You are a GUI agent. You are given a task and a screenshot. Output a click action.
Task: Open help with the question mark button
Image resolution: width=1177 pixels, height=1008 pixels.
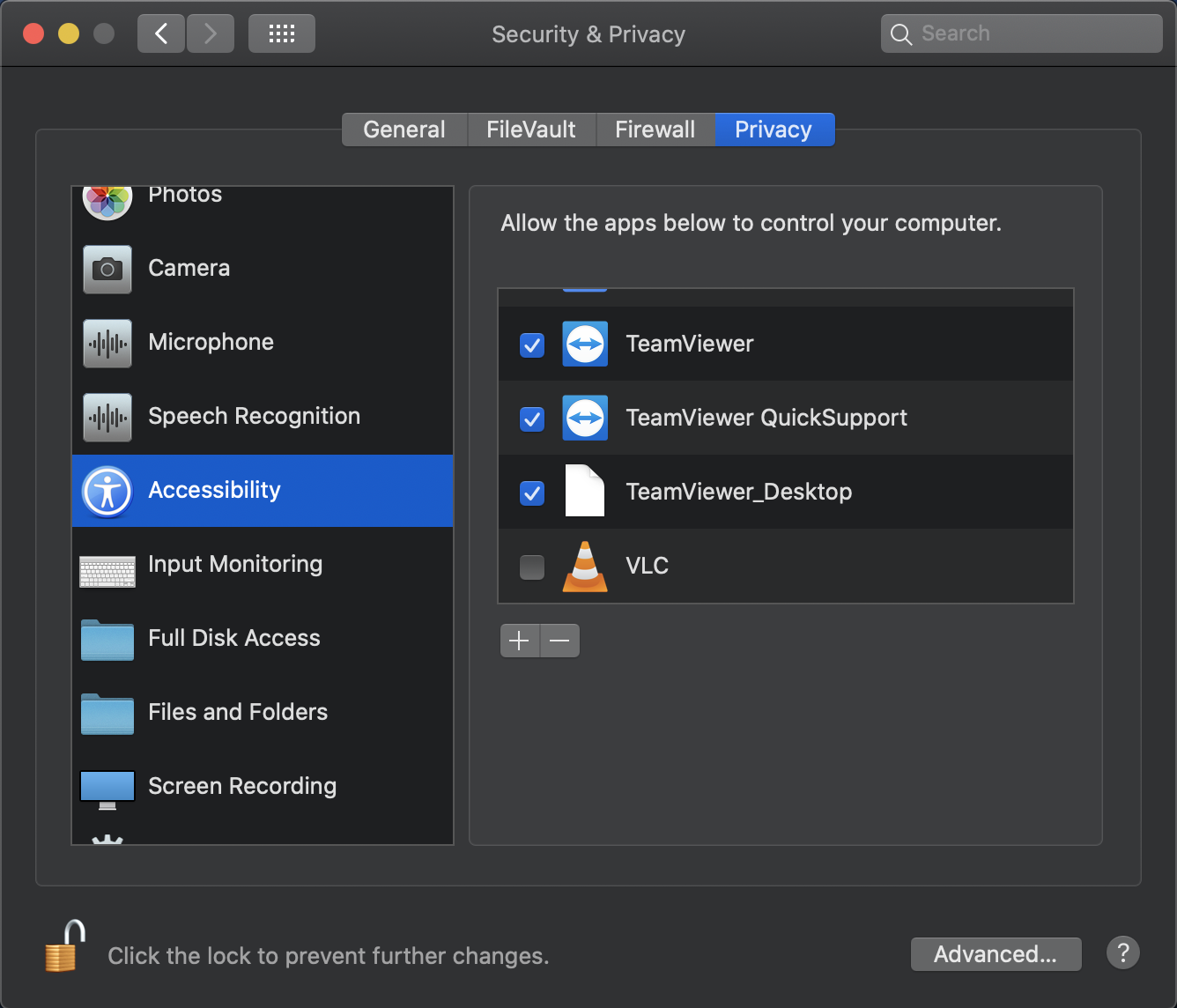[1123, 952]
